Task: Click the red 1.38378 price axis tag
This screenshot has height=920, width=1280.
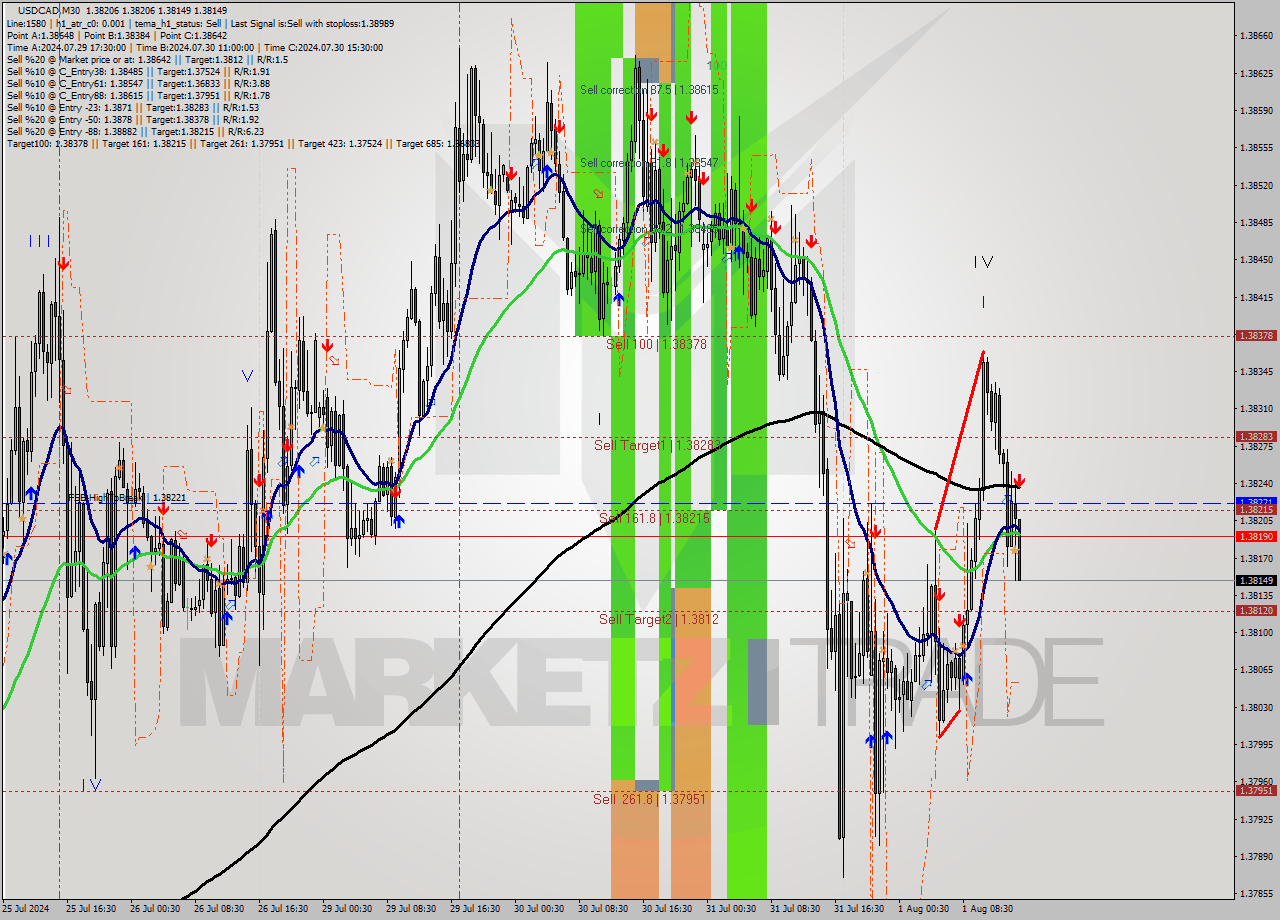Action: (x=1256, y=336)
